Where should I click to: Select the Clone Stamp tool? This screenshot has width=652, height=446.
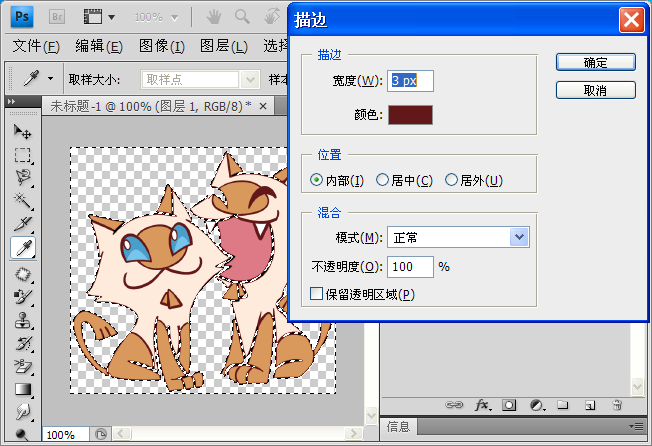click(22, 320)
